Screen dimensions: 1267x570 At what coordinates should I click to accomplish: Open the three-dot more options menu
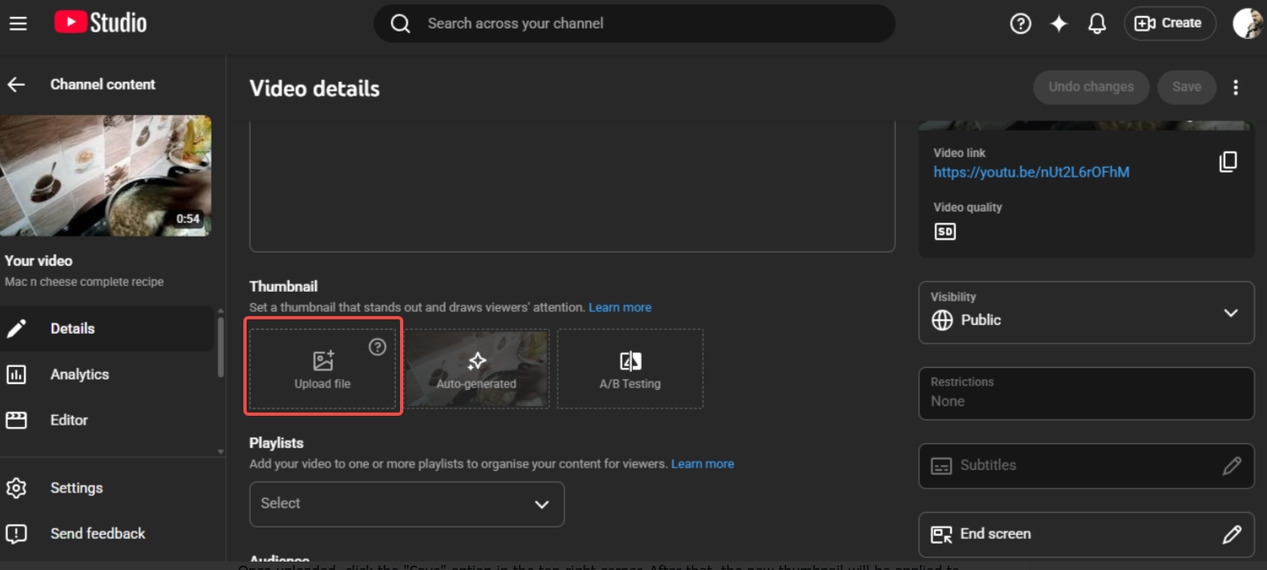(1236, 87)
